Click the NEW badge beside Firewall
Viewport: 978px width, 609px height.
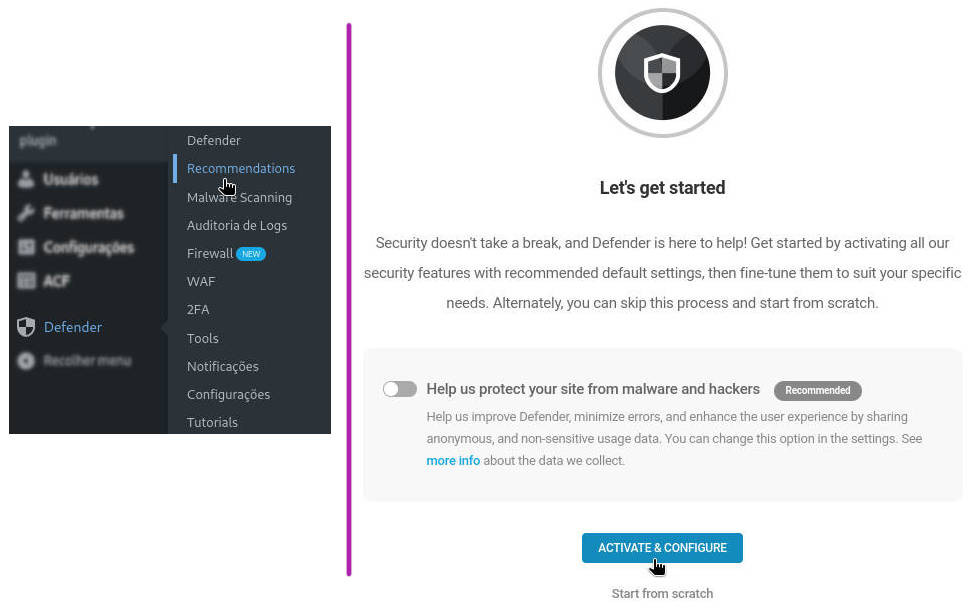coord(251,254)
